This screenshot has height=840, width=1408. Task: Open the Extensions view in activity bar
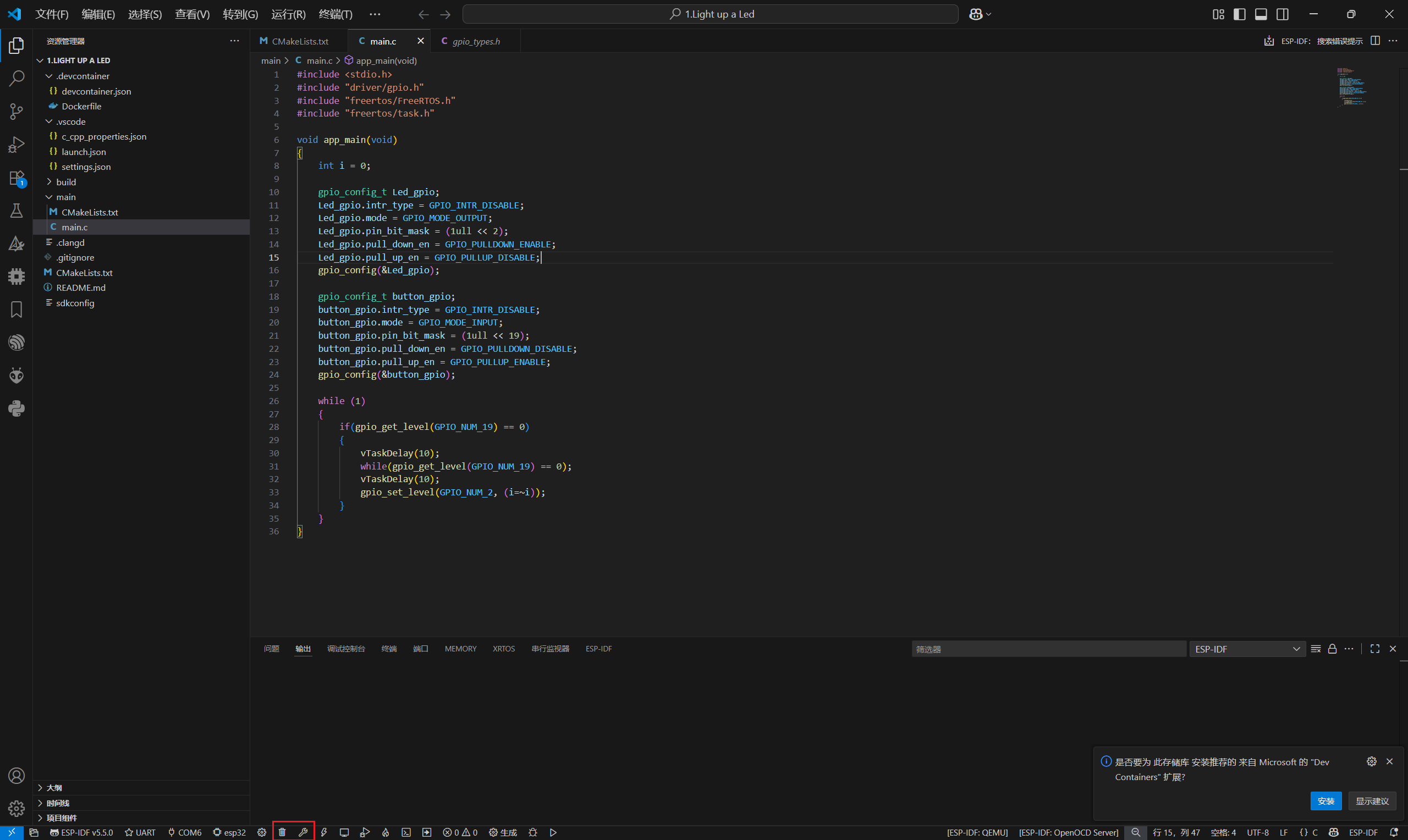(x=16, y=178)
